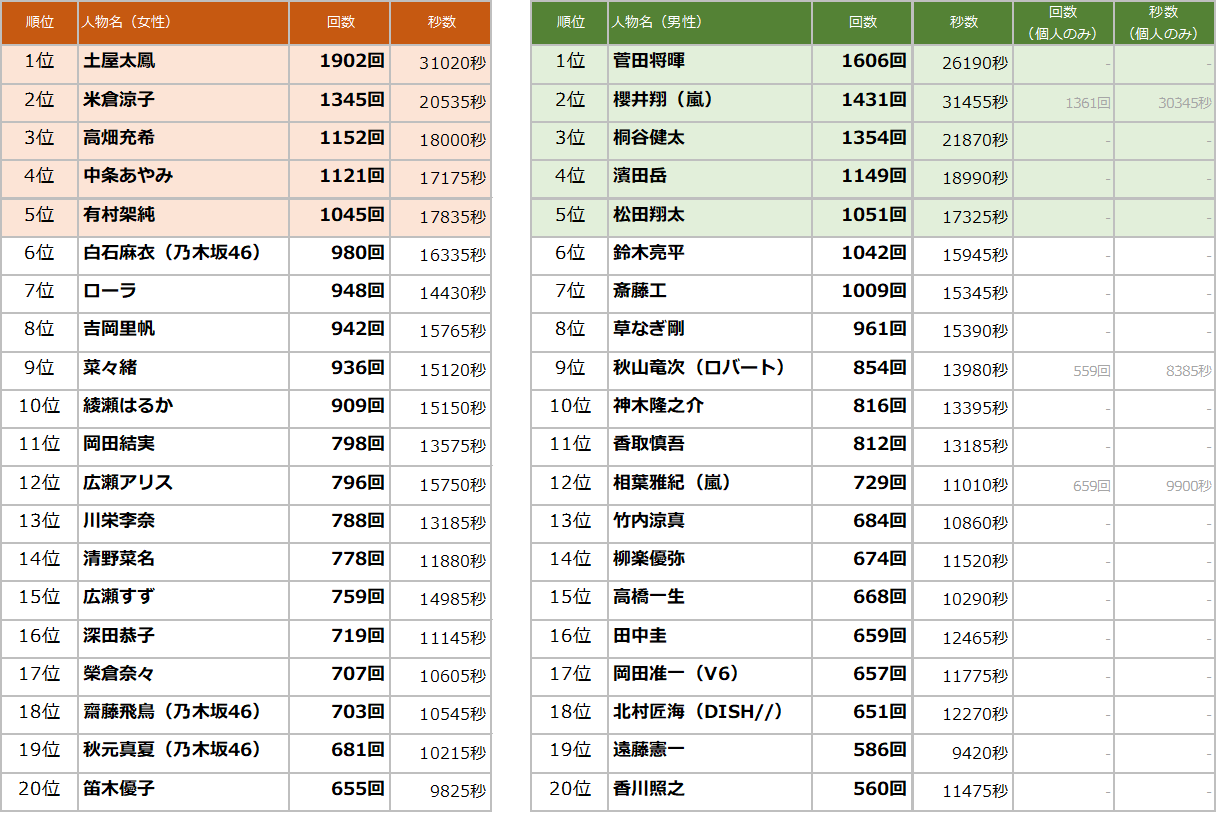Click the 30345秒 individual seconds cell
The image size is (1217, 813).
[x=1164, y=102]
